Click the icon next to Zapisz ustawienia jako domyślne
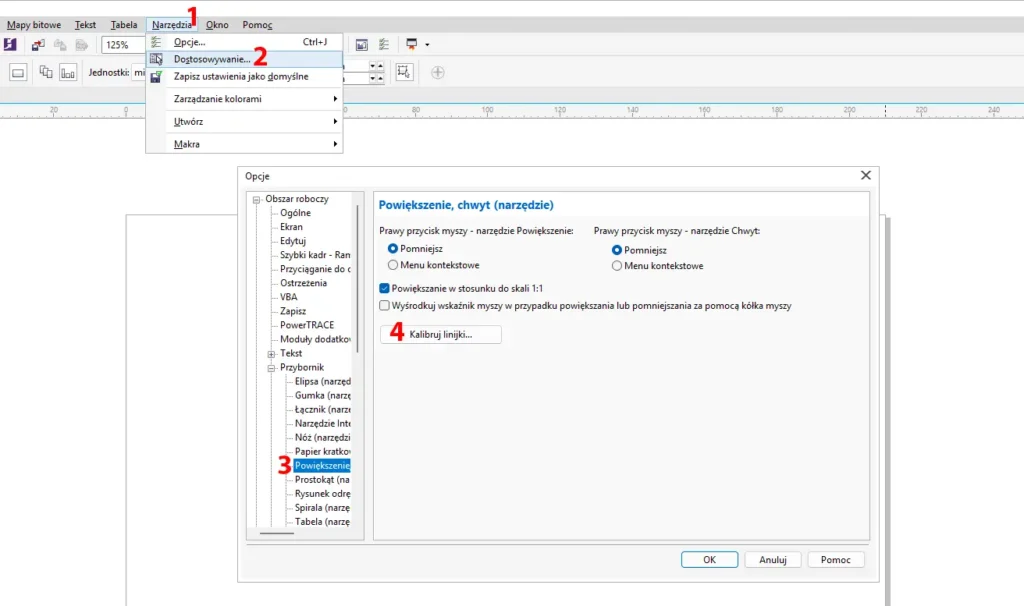The width and height of the screenshot is (1024, 606). point(156,76)
